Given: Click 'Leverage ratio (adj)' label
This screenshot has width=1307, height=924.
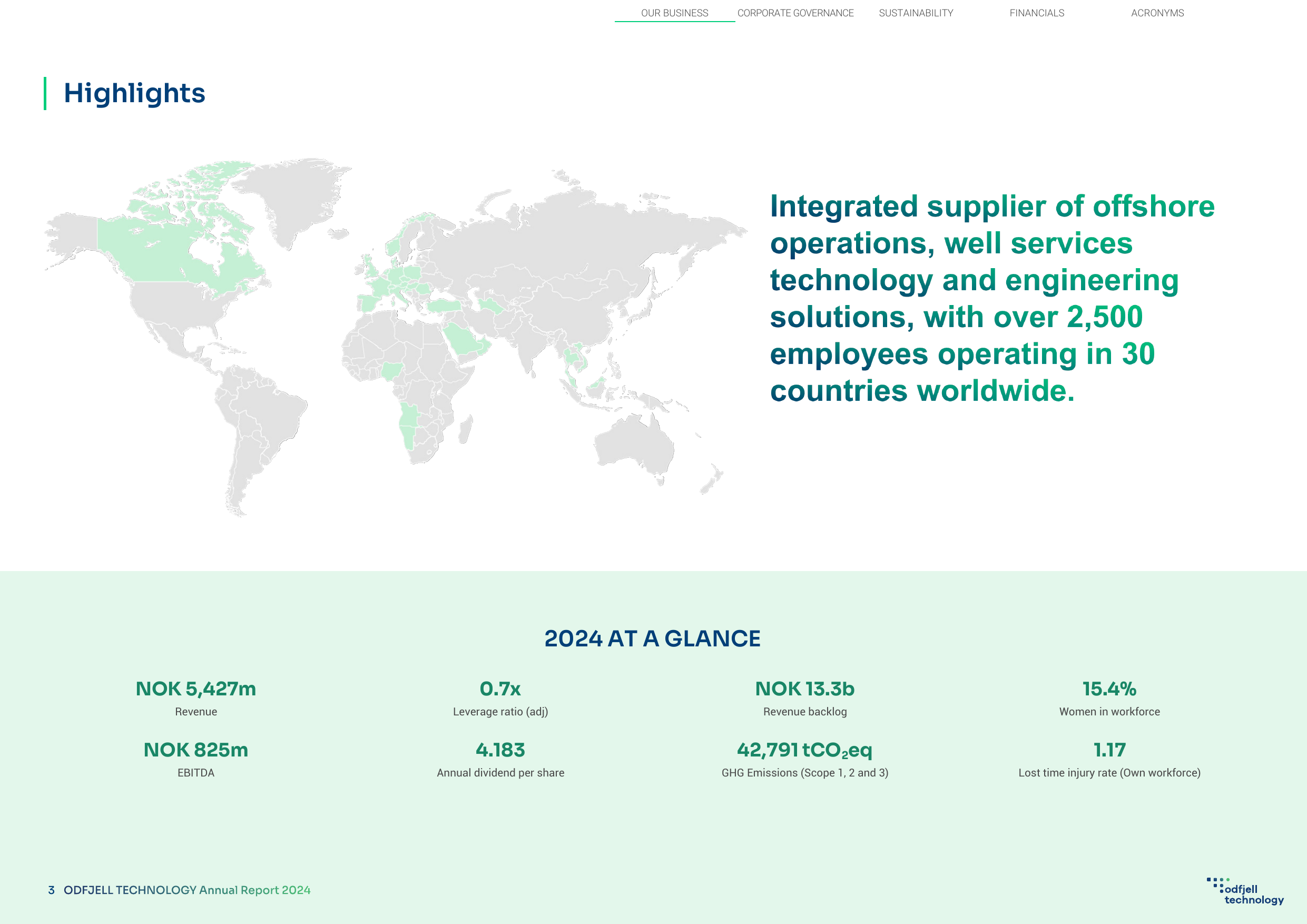Looking at the screenshot, I should [500, 712].
